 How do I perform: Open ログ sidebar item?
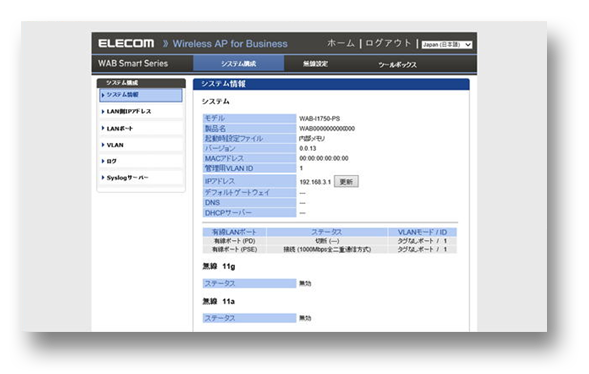coord(141,161)
